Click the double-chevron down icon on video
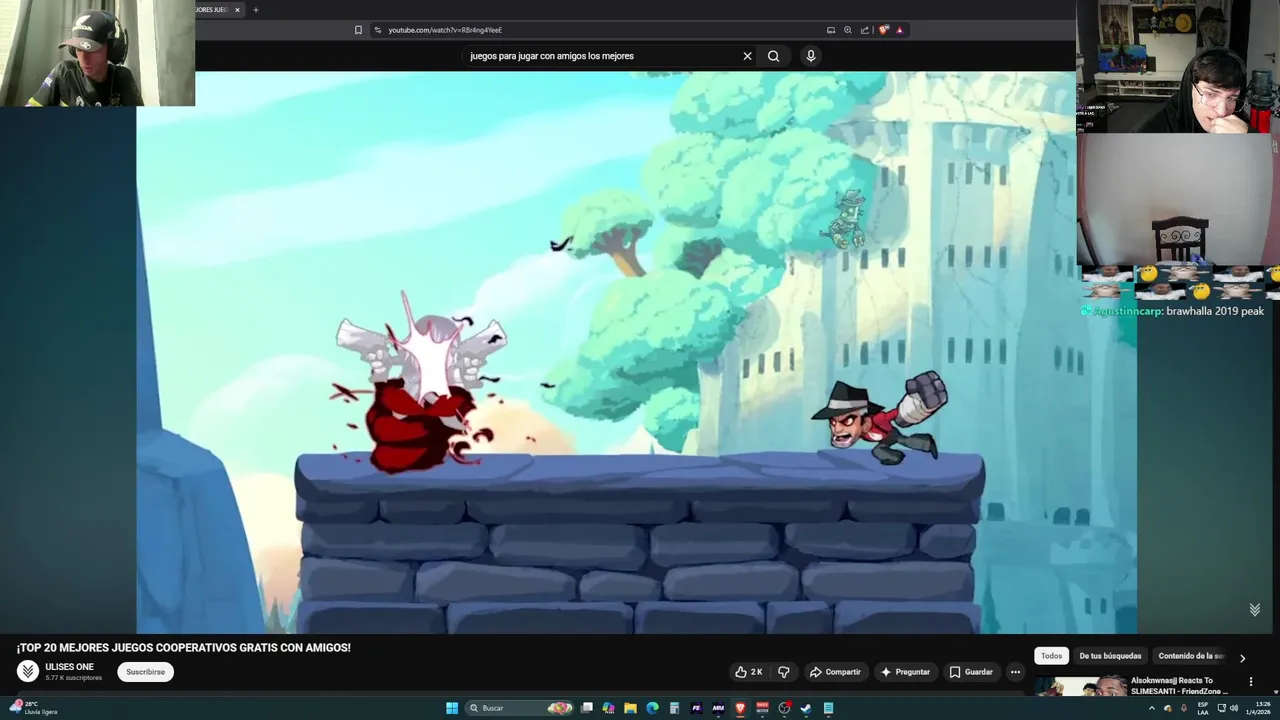The width and height of the screenshot is (1280, 720). tap(1254, 609)
